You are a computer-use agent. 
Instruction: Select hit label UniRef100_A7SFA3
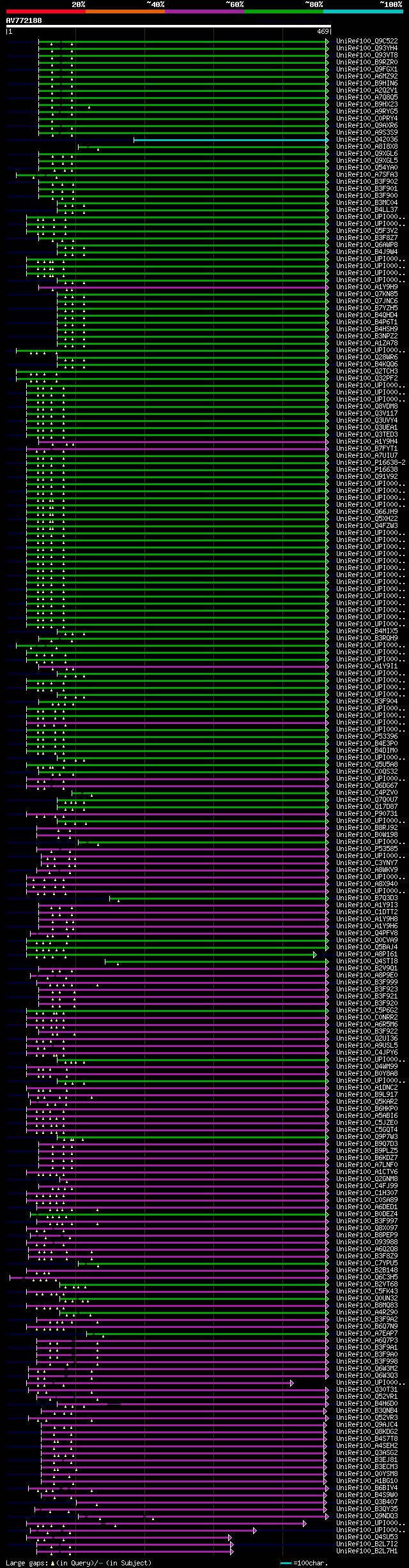367,174
